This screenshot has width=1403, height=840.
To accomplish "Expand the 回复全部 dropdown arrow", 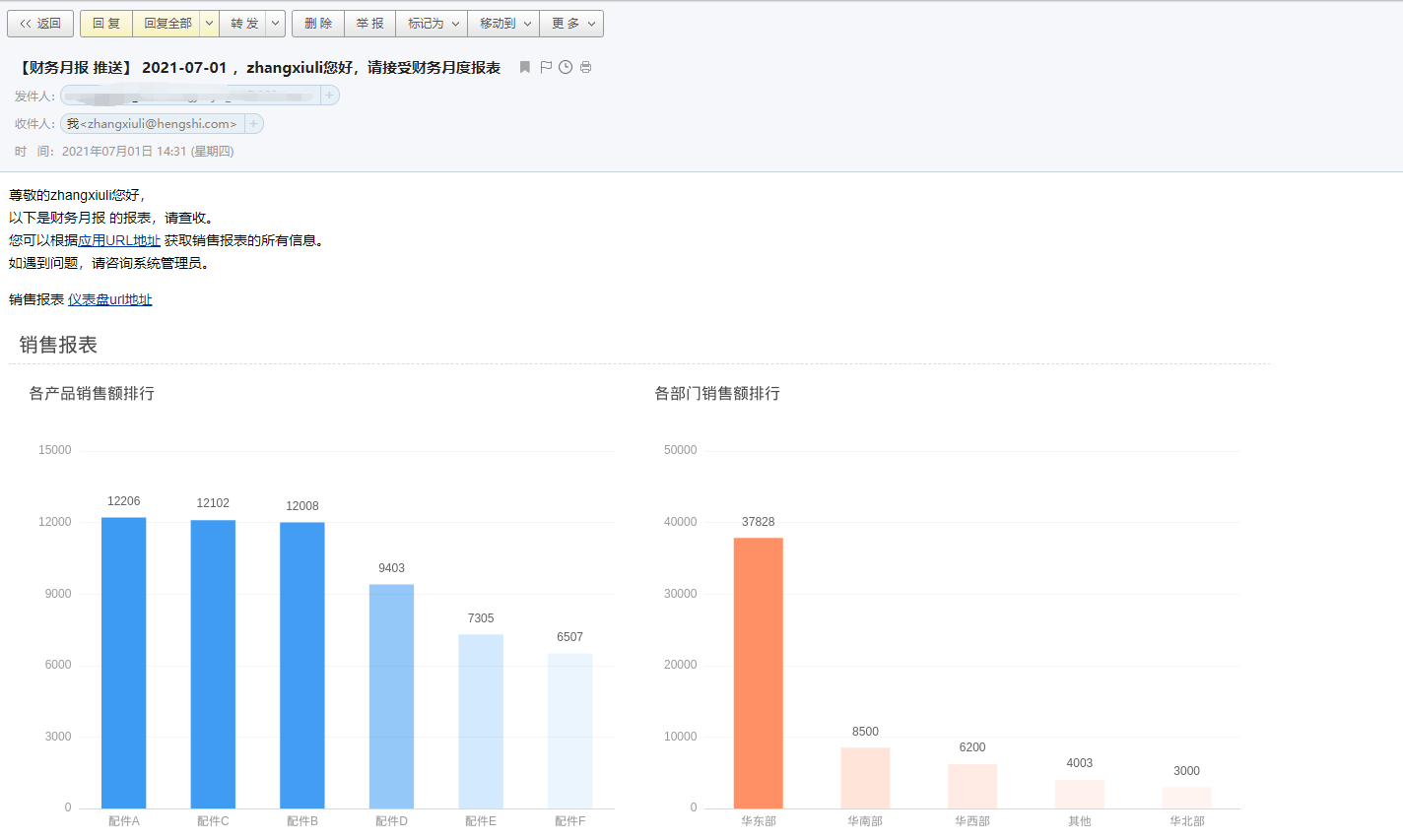I will (x=210, y=24).
